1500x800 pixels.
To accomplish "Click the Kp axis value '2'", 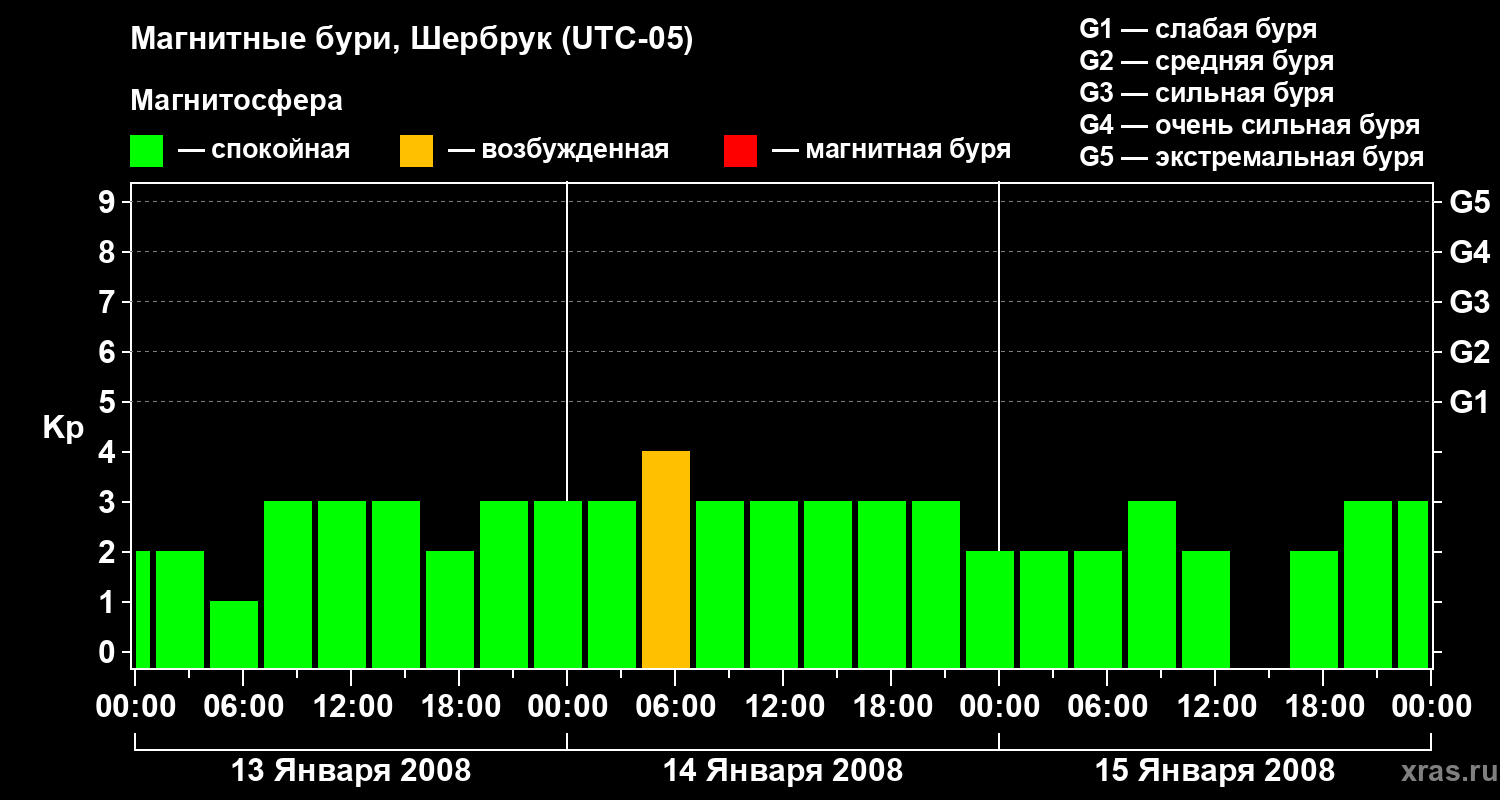I will pos(109,552).
